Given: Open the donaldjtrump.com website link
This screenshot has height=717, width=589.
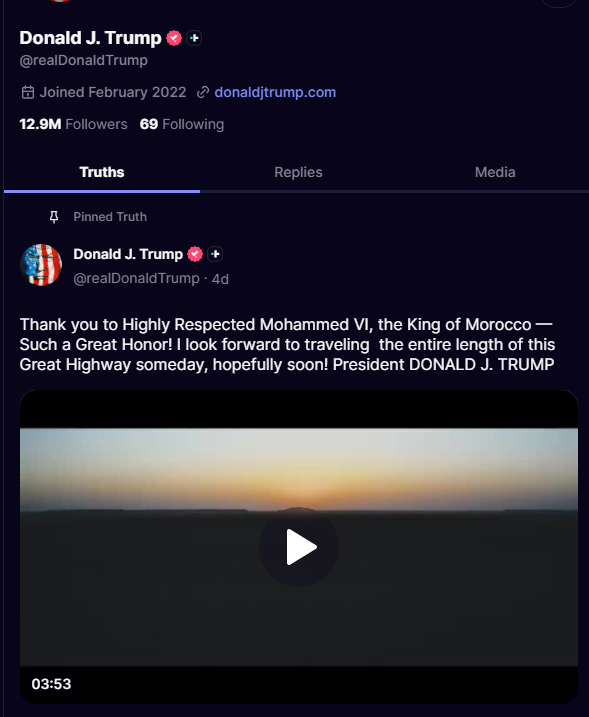Looking at the screenshot, I should (x=275, y=92).
